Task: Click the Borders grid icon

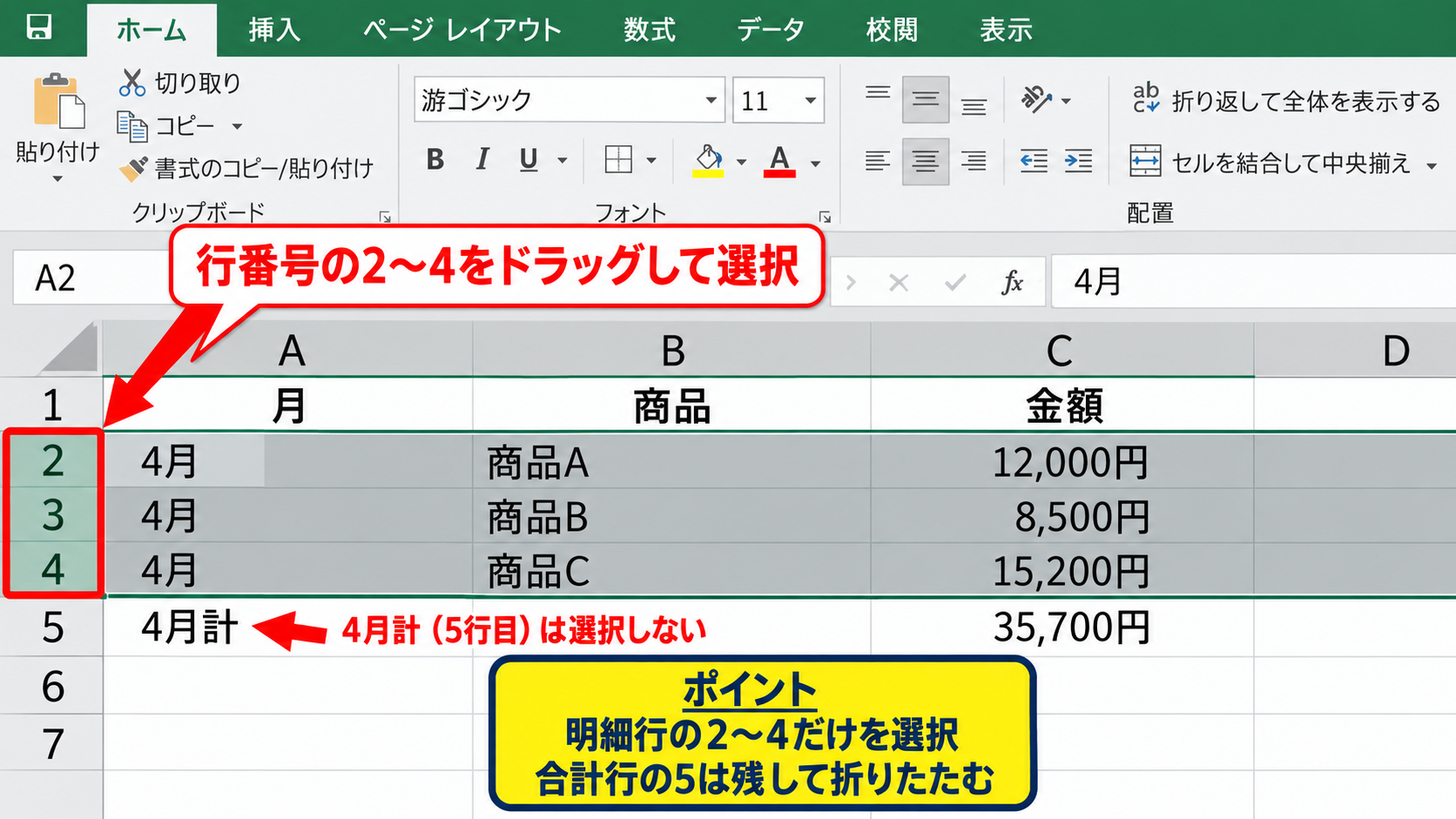Action: (x=618, y=160)
